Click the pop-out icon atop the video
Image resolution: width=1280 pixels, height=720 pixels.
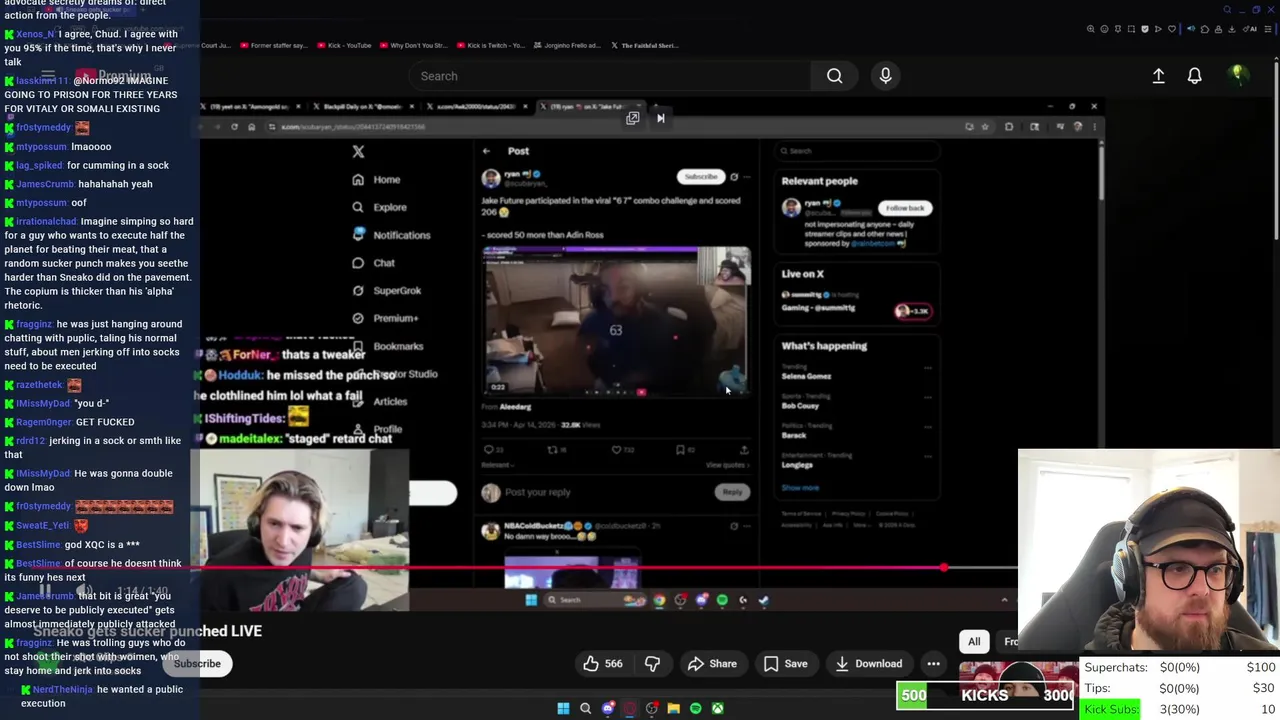tap(632, 118)
